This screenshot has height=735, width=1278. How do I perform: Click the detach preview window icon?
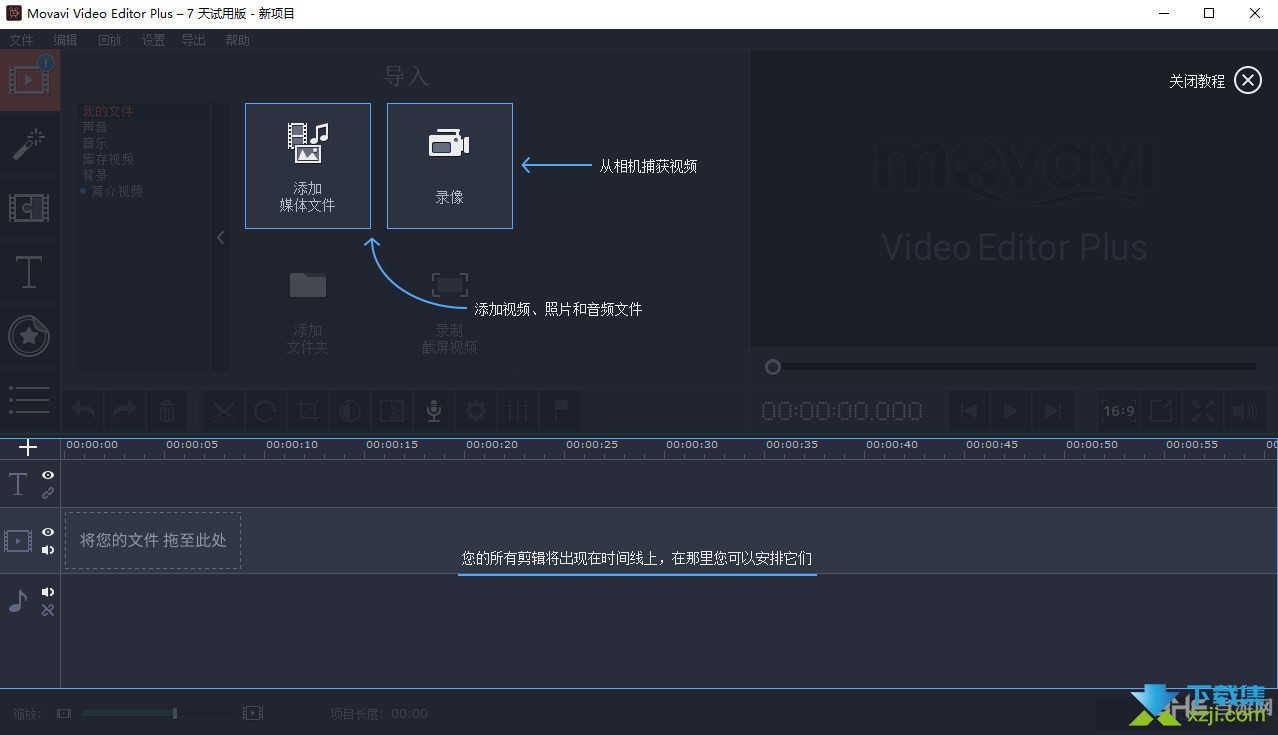tap(1161, 411)
